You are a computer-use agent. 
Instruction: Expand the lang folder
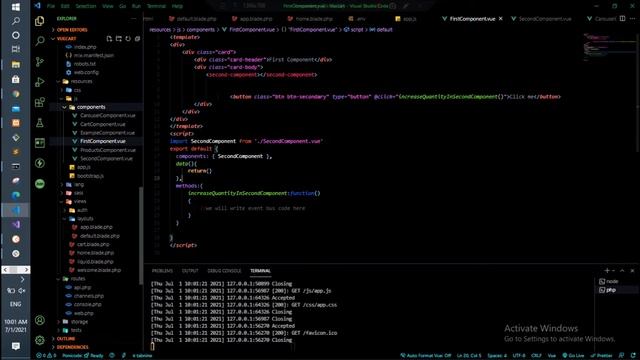79,184
